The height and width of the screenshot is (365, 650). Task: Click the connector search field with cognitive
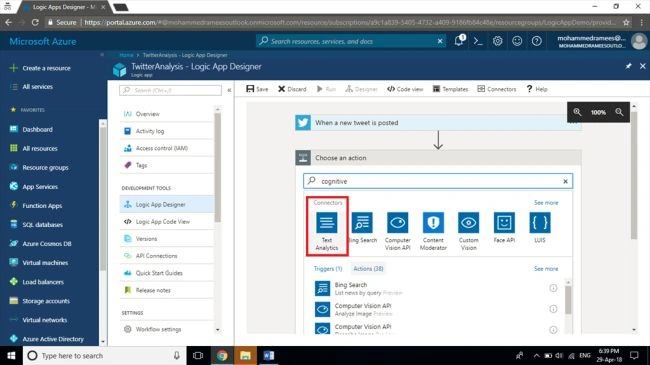(x=438, y=181)
